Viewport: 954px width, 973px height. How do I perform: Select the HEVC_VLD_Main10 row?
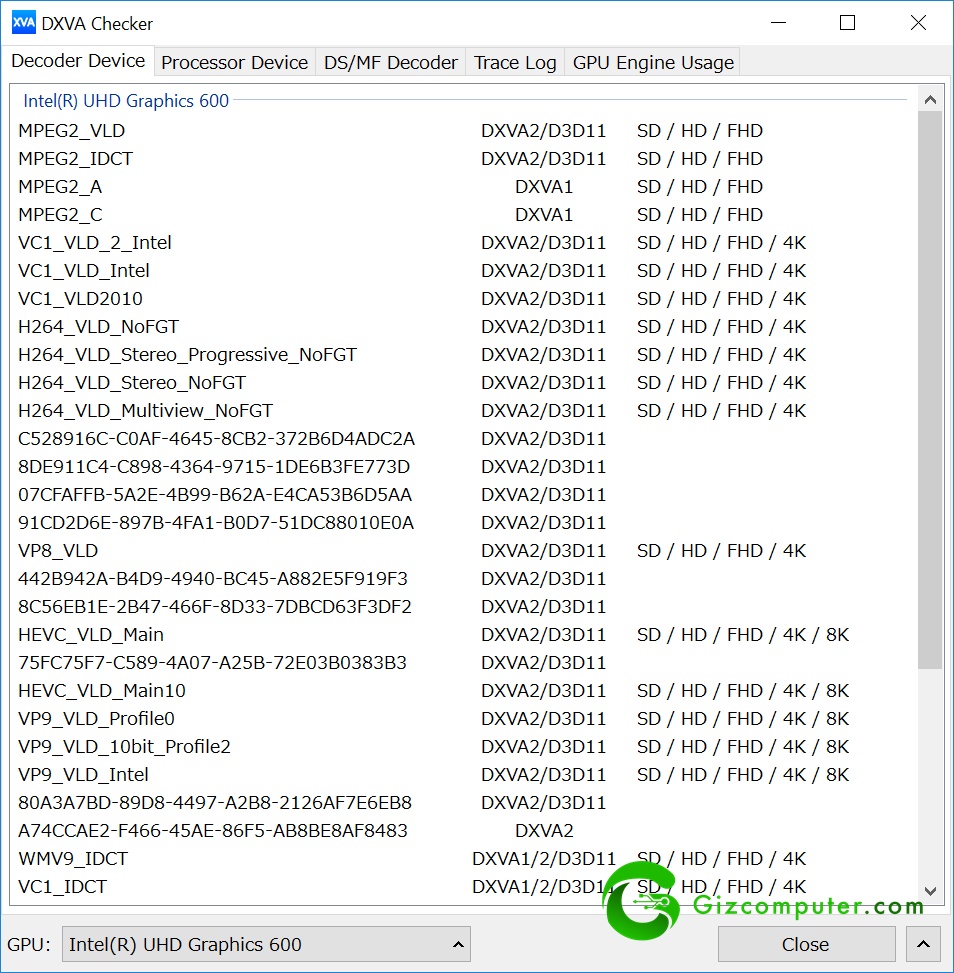pyautogui.click(x=462, y=691)
